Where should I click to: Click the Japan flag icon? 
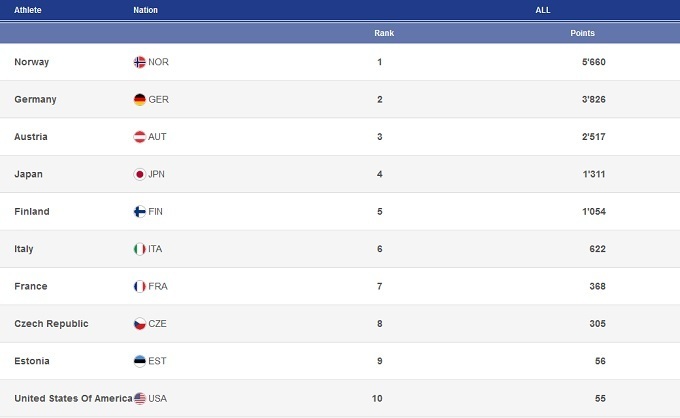click(x=139, y=174)
